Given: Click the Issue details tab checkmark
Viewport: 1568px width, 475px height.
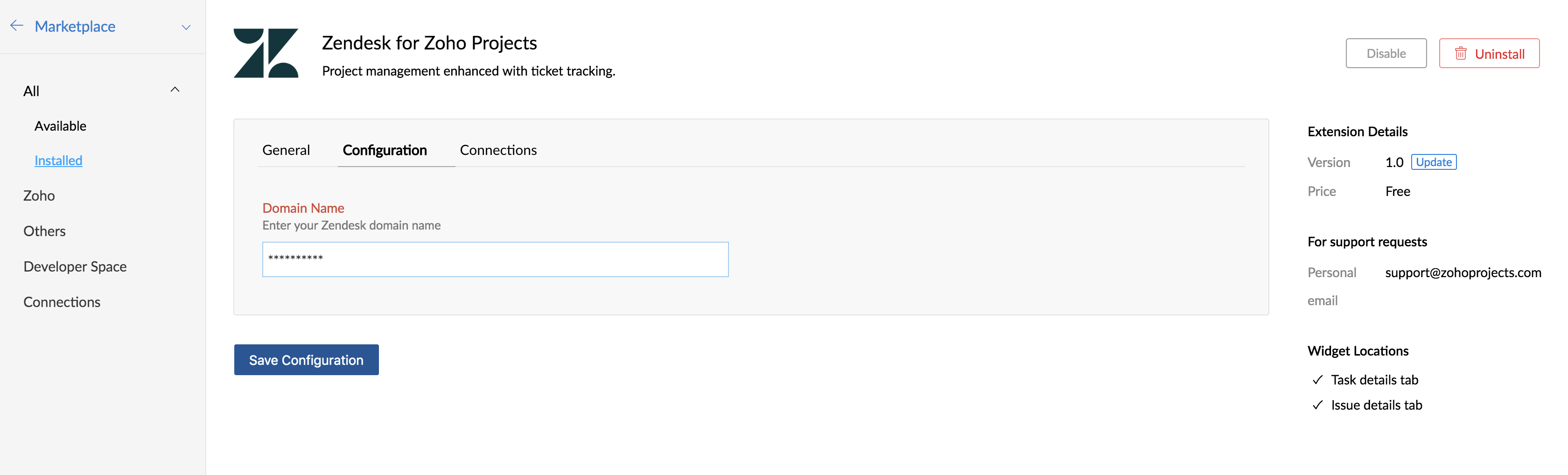Looking at the screenshot, I should click(x=1318, y=405).
